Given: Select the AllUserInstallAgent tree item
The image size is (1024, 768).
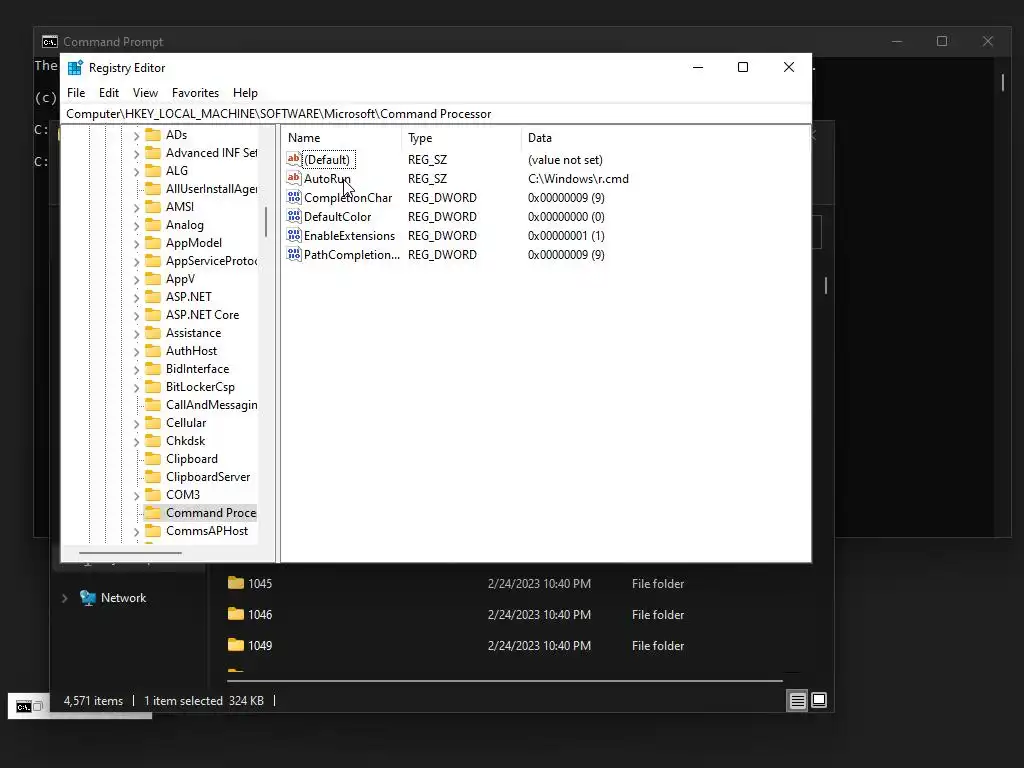Looking at the screenshot, I should pos(211,189).
